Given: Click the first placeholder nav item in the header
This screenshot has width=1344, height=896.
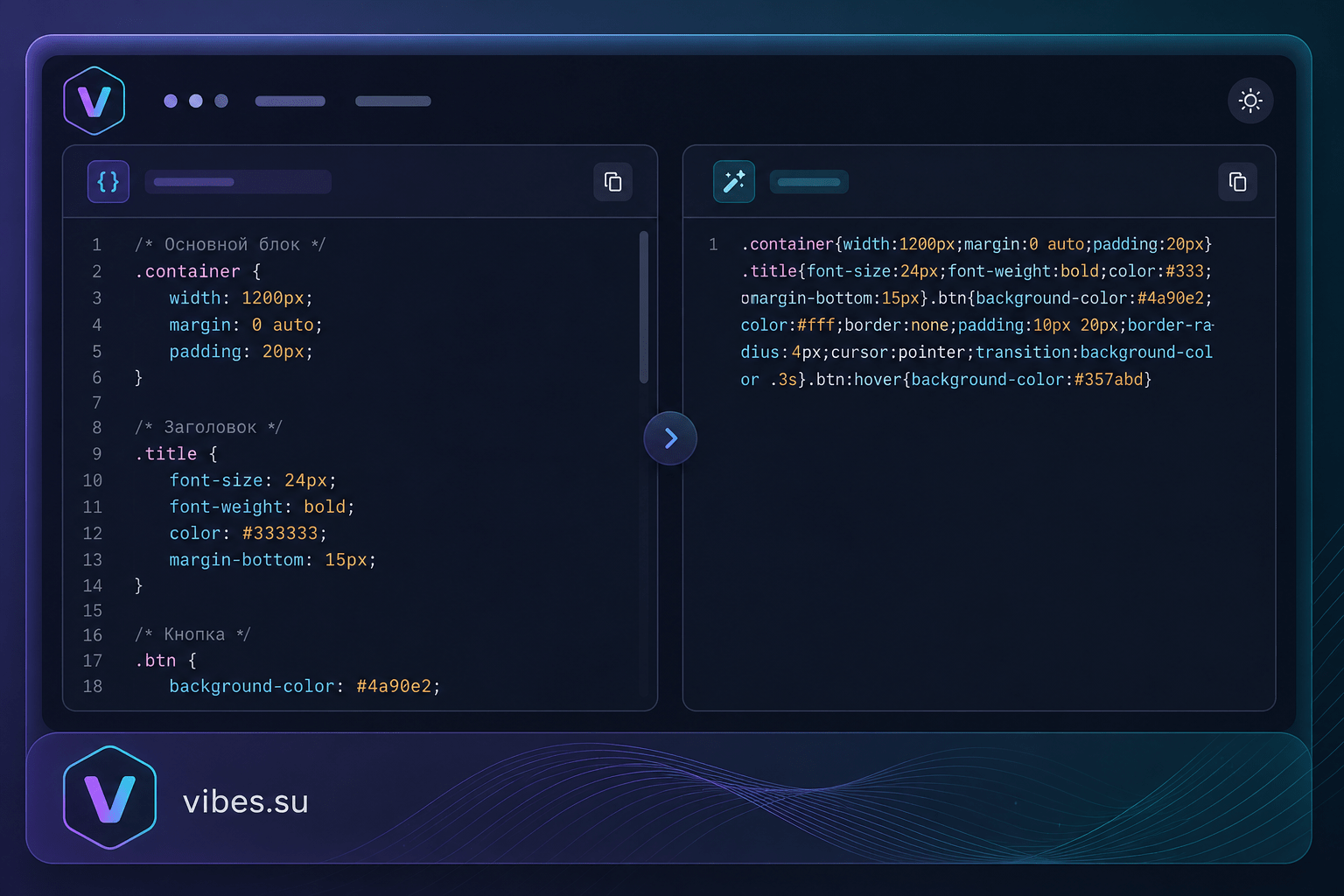Looking at the screenshot, I should click(x=290, y=101).
